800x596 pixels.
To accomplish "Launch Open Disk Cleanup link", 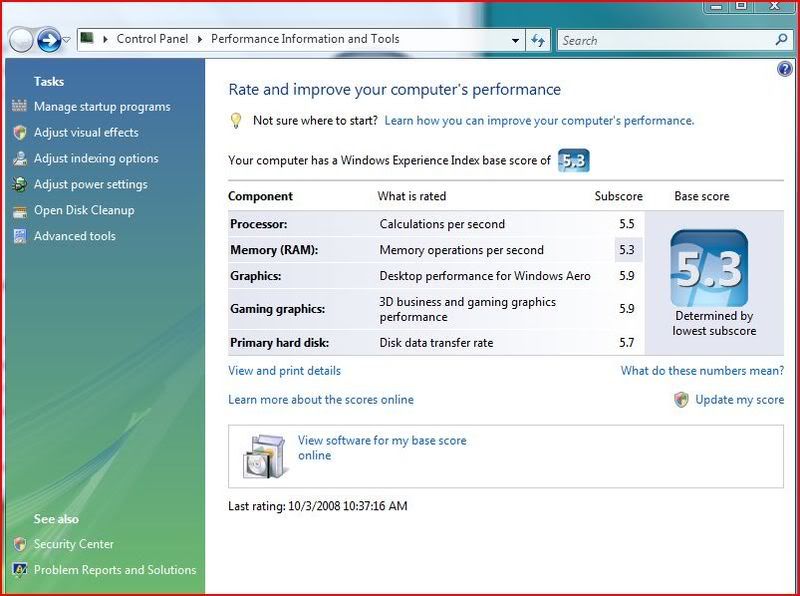I will 84,210.
